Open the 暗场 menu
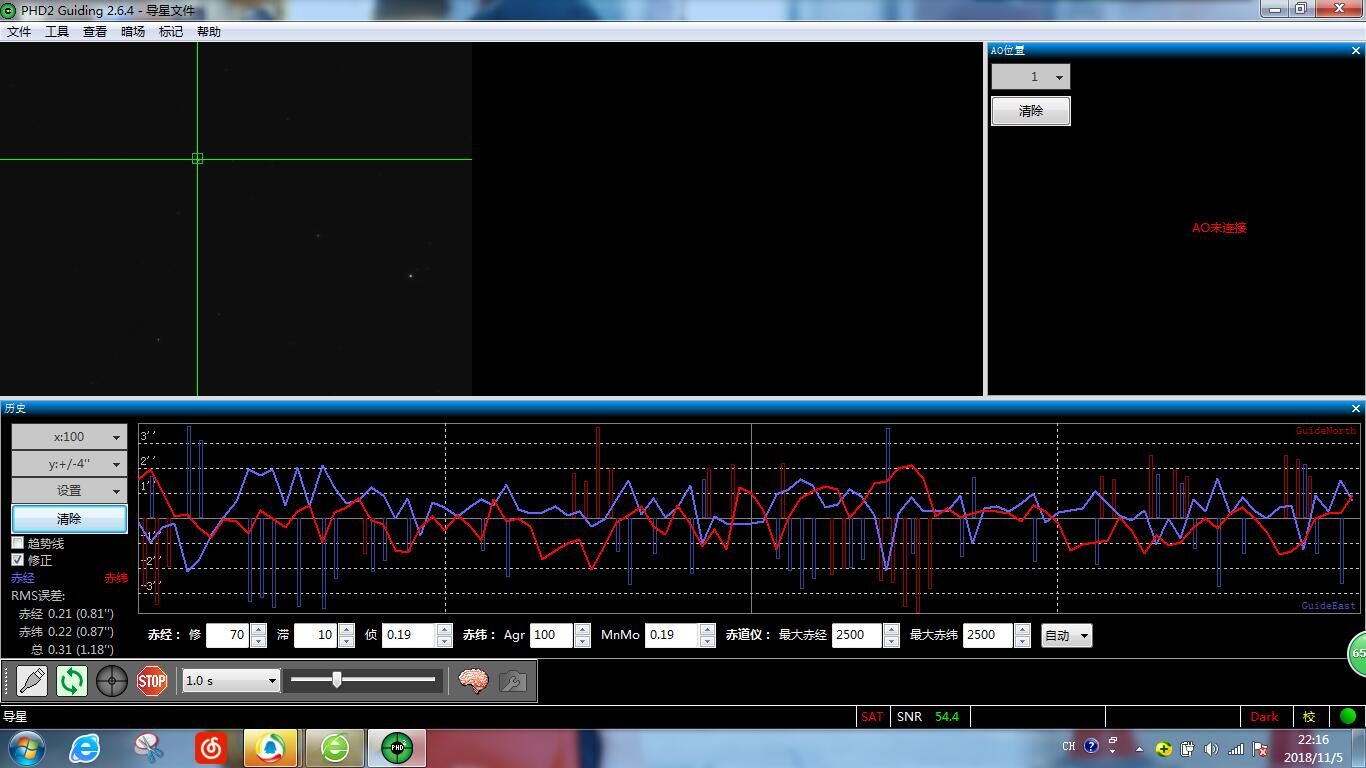The image size is (1366, 768). (x=133, y=32)
